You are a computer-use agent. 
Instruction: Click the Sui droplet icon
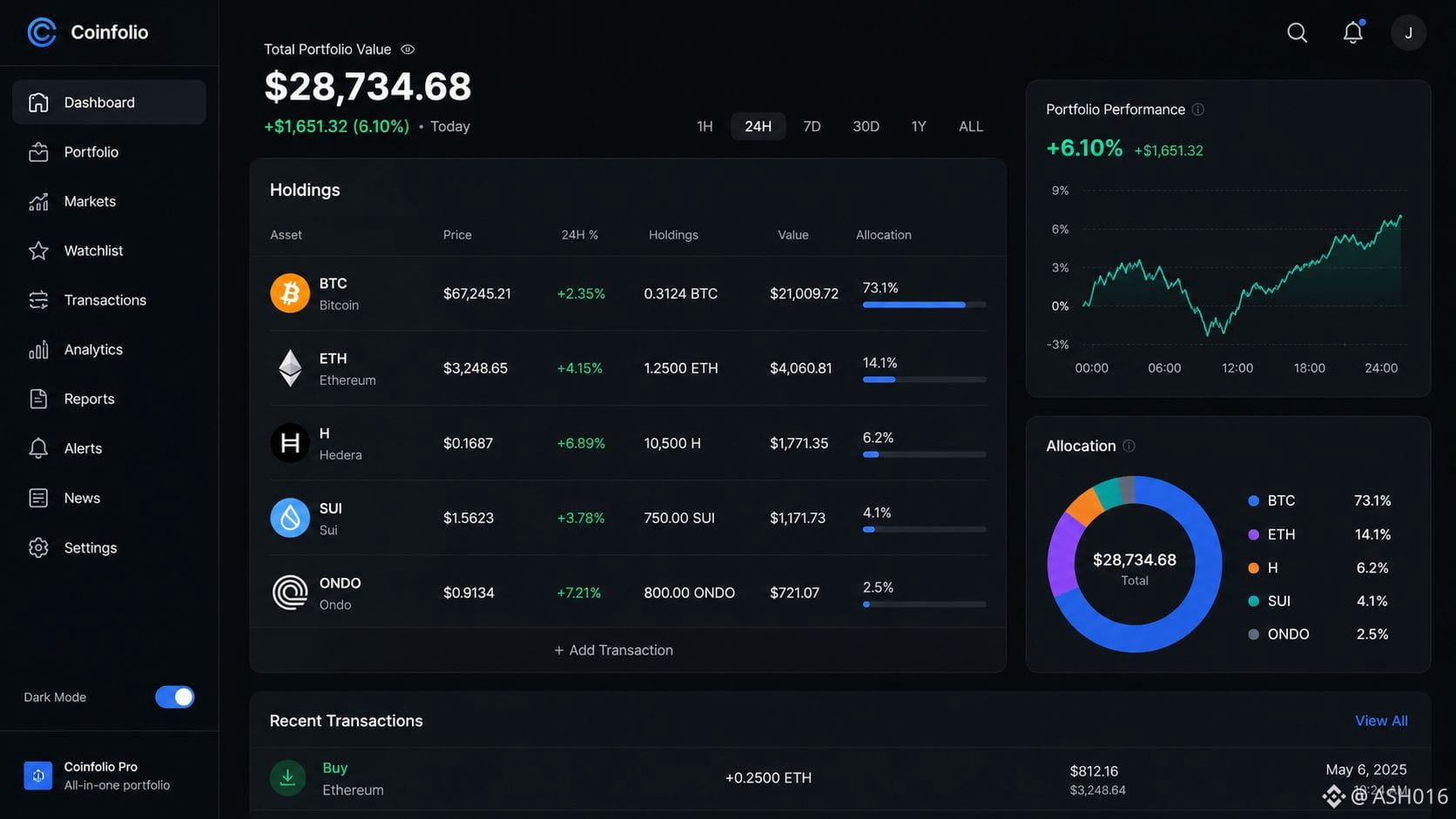pos(290,518)
